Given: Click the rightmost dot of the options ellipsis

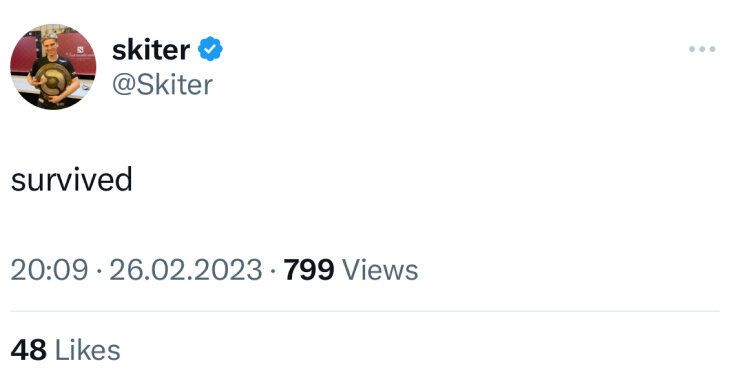Looking at the screenshot, I should click(x=712, y=49).
